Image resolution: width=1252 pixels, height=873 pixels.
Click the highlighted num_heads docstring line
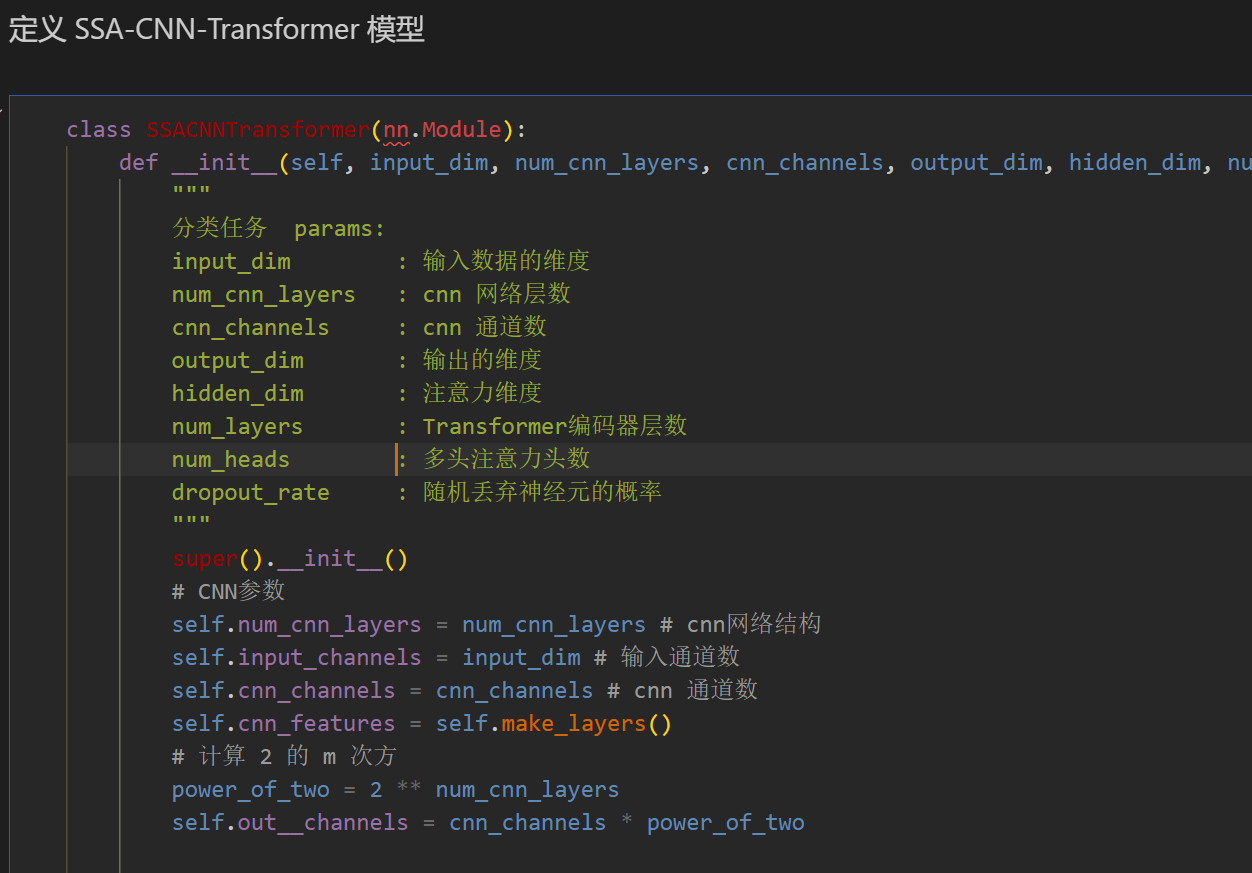[230, 459]
